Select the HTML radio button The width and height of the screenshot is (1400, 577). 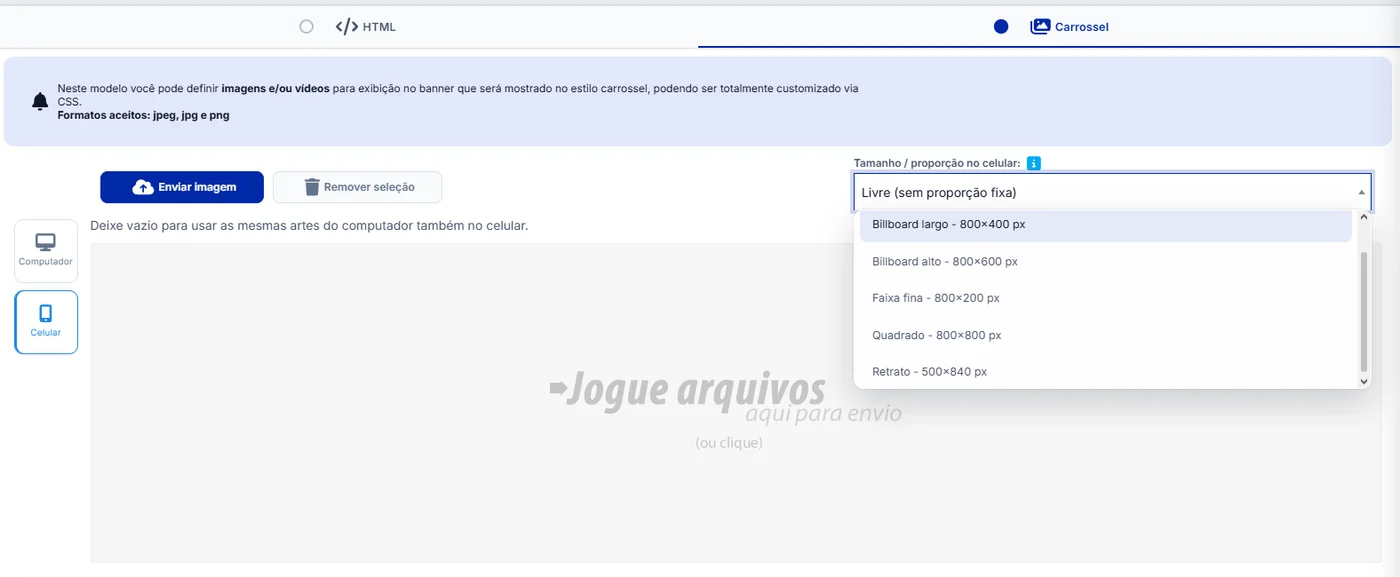pyautogui.click(x=306, y=27)
